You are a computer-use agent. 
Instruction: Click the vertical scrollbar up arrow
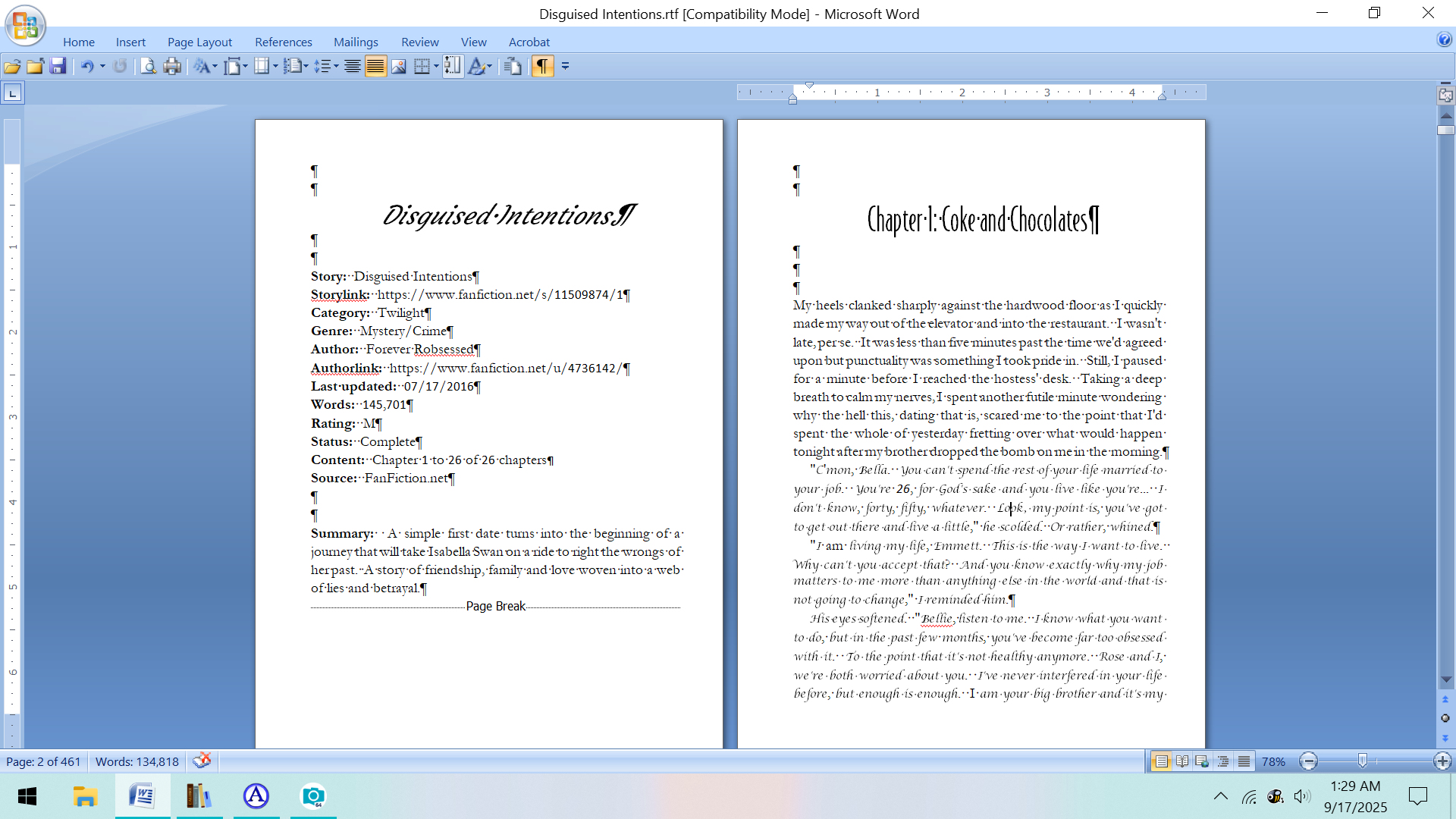click(1445, 116)
